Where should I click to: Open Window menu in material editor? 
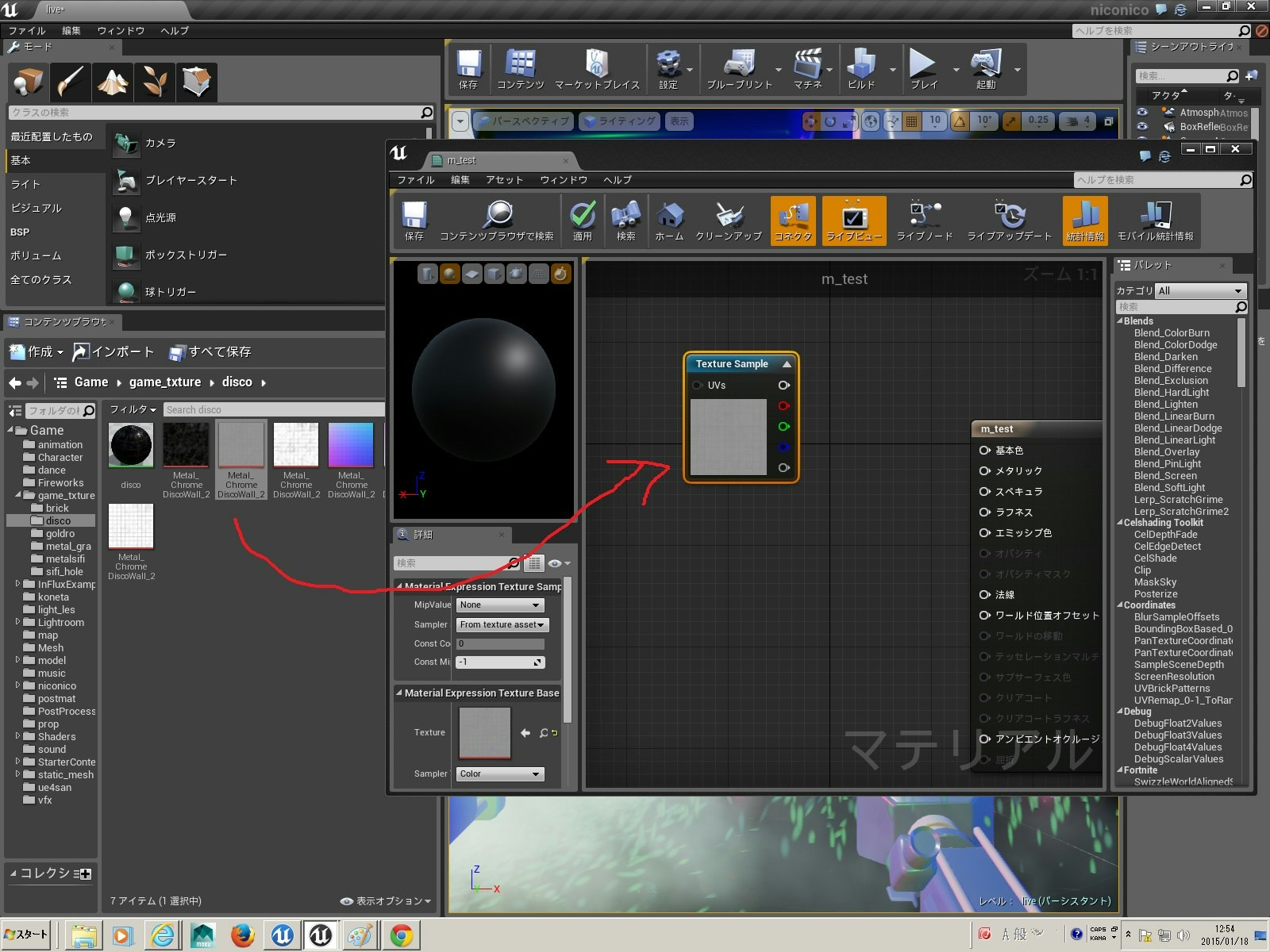point(564,180)
